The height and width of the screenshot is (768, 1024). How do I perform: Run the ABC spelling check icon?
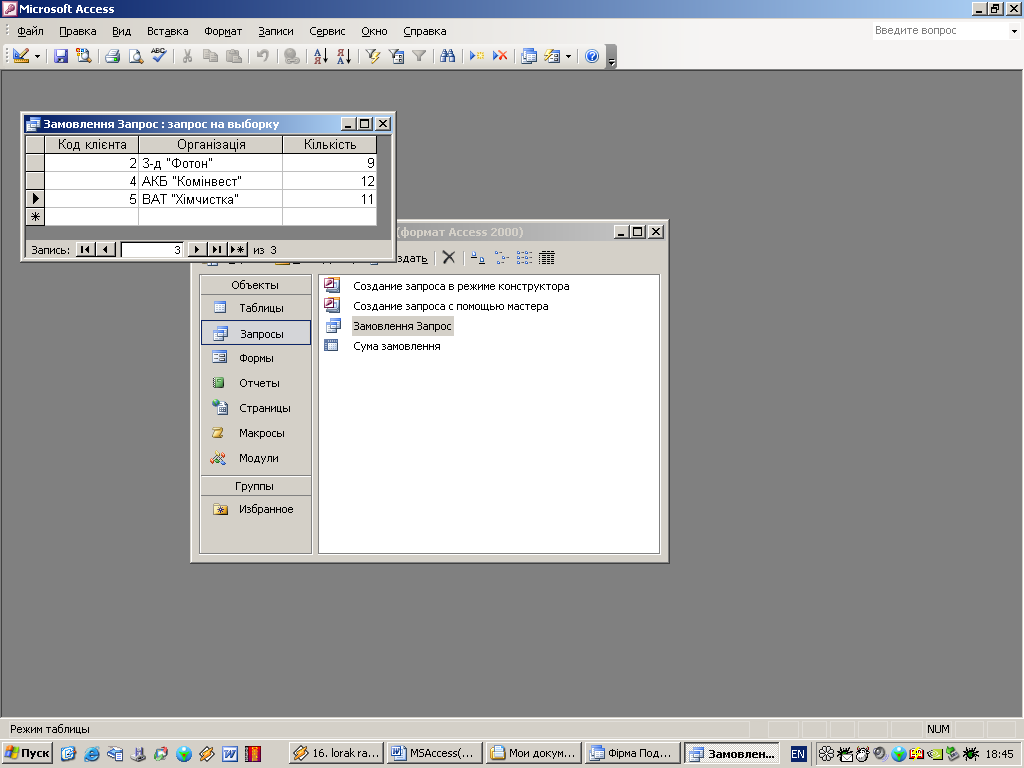[159, 56]
